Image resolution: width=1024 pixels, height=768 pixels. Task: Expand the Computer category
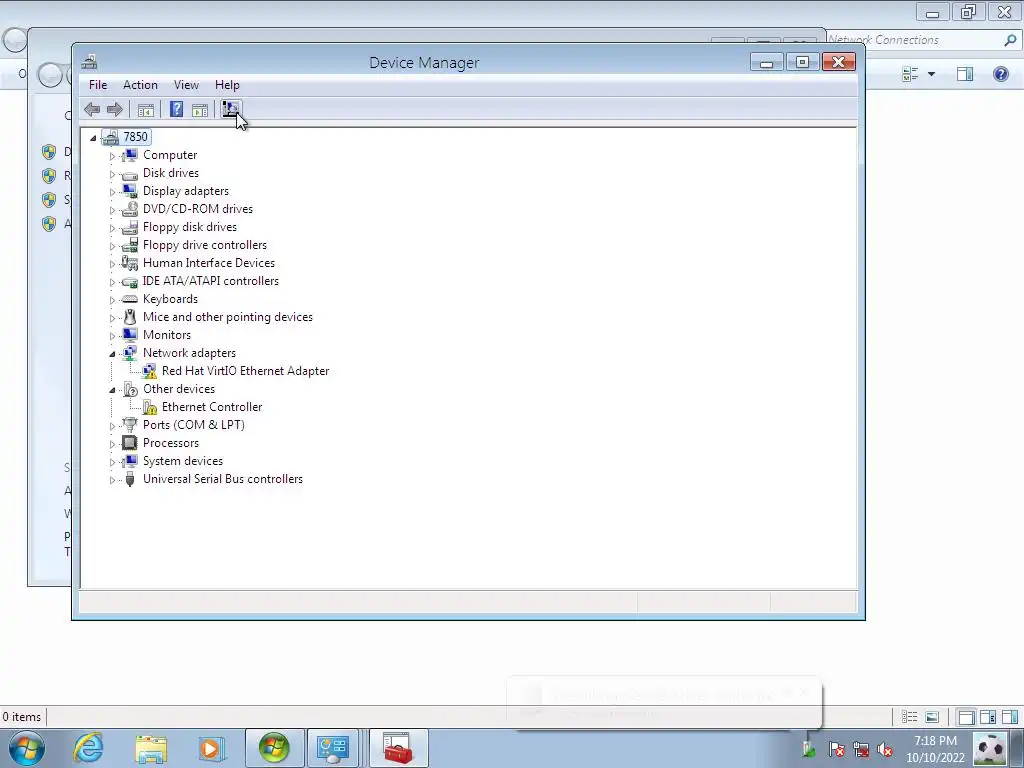tap(112, 156)
